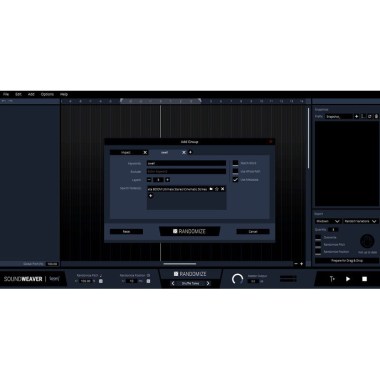Click the play button in the transport

(x=348, y=279)
